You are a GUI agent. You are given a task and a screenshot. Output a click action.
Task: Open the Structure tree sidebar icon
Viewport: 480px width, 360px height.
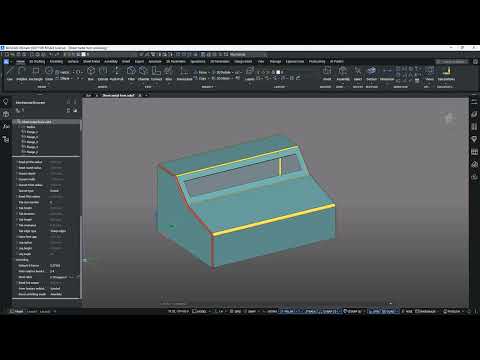pos(6,139)
